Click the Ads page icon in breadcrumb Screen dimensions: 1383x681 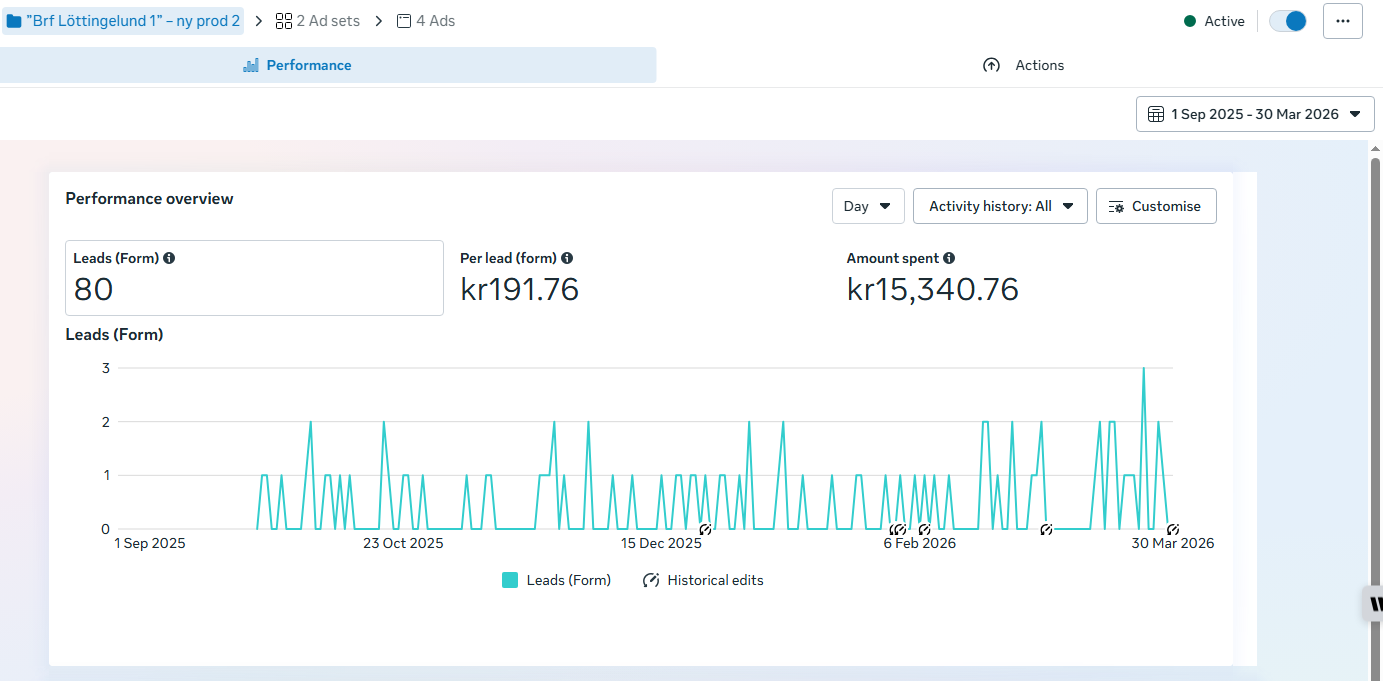coord(404,21)
